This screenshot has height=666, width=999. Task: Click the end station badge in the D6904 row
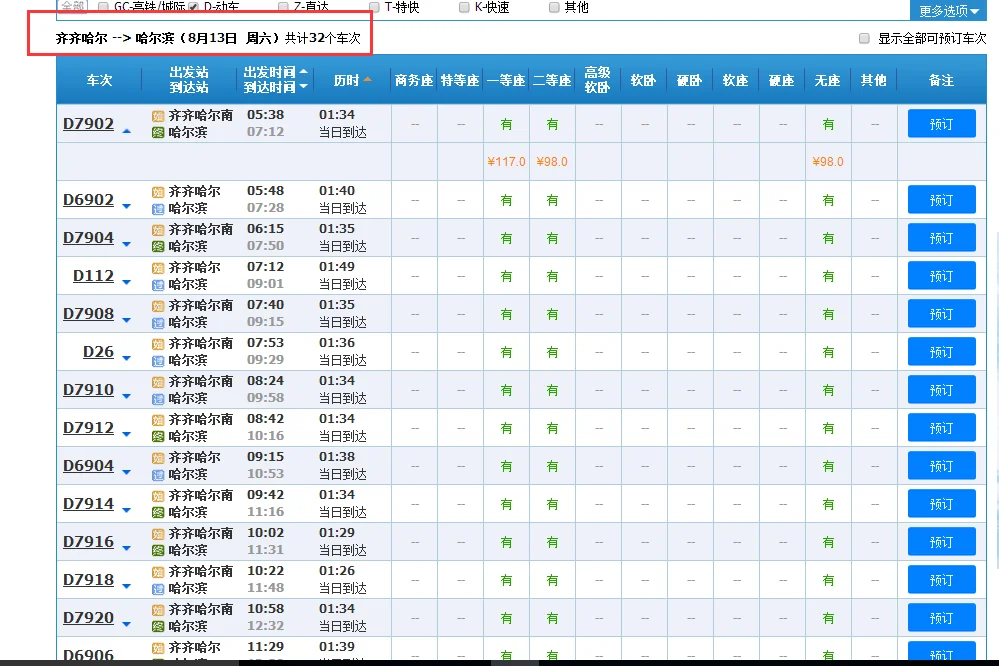tap(156, 472)
